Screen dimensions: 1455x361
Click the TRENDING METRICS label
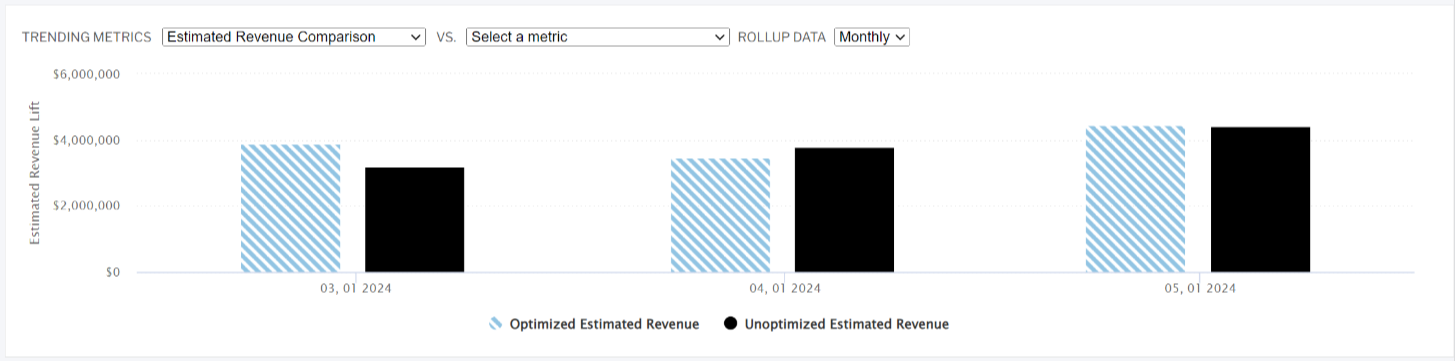pos(87,37)
